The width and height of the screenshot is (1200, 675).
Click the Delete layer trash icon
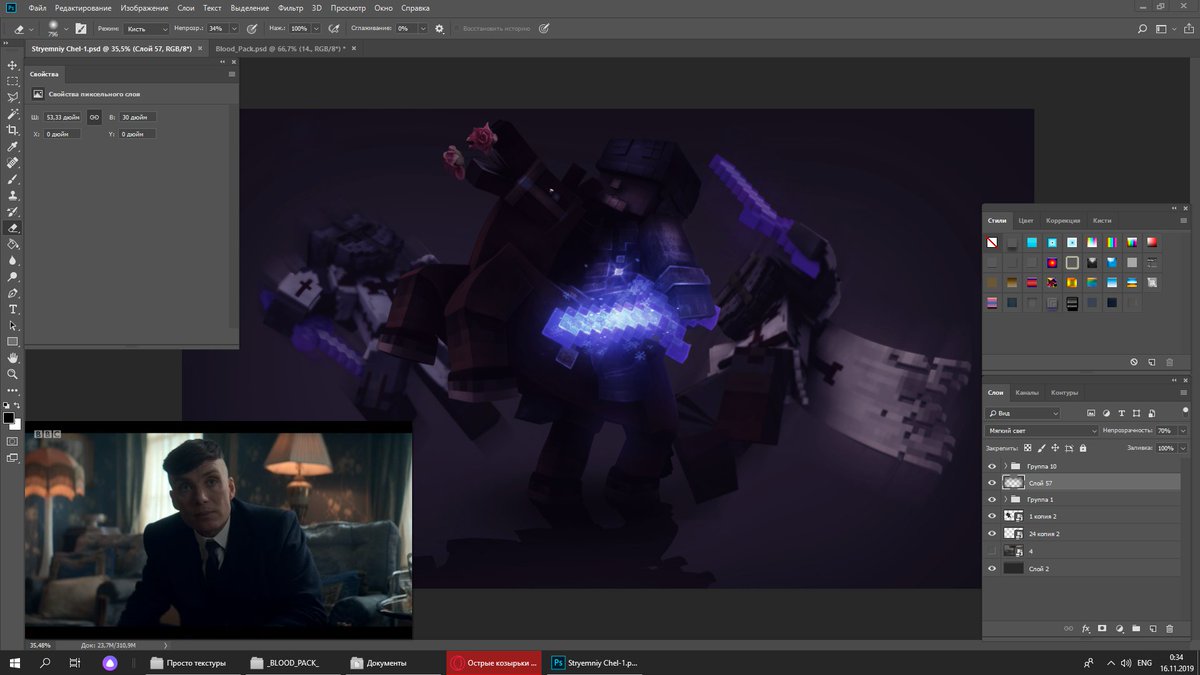(1170, 628)
